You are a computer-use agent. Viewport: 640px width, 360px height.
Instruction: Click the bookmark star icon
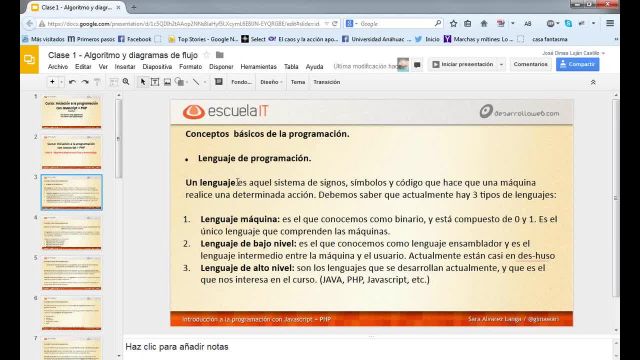pyautogui.click(x=453, y=24)
